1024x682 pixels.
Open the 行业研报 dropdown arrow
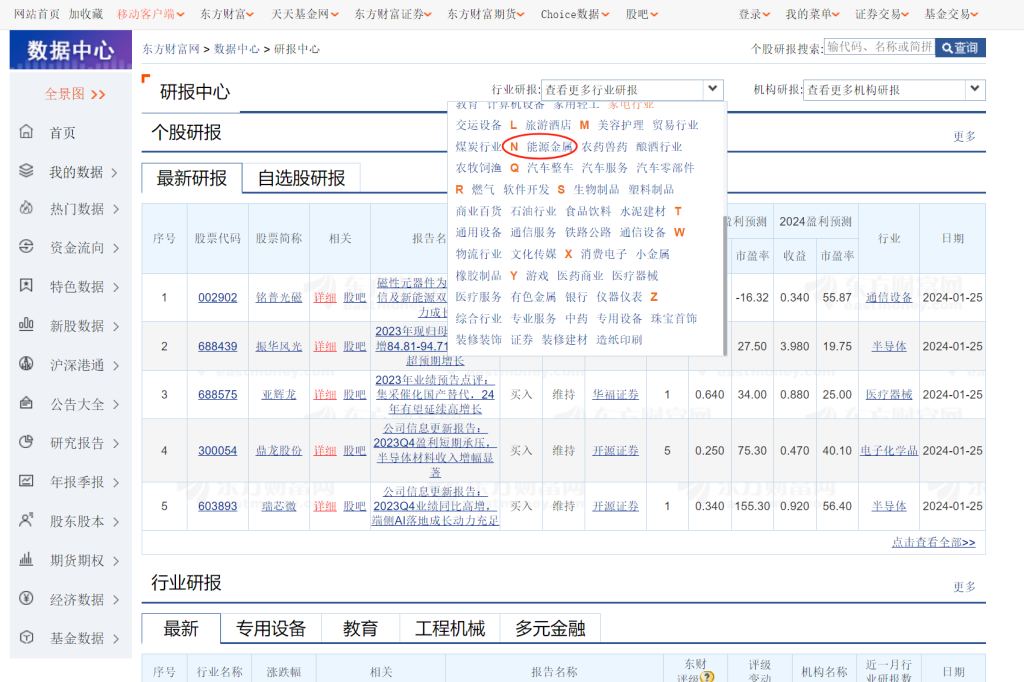[x=712, y=89]
